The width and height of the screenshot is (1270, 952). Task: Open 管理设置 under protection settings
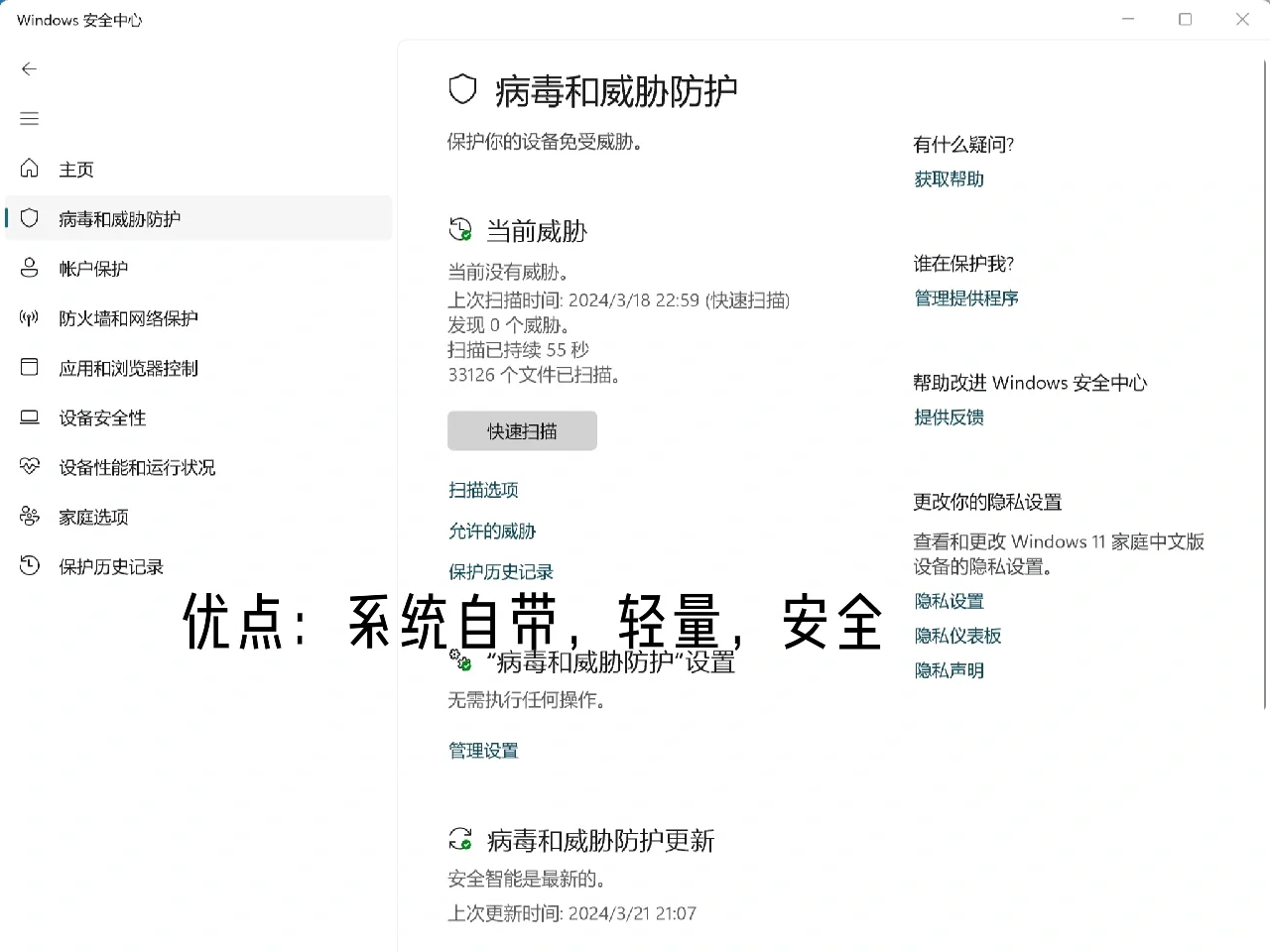483,750
